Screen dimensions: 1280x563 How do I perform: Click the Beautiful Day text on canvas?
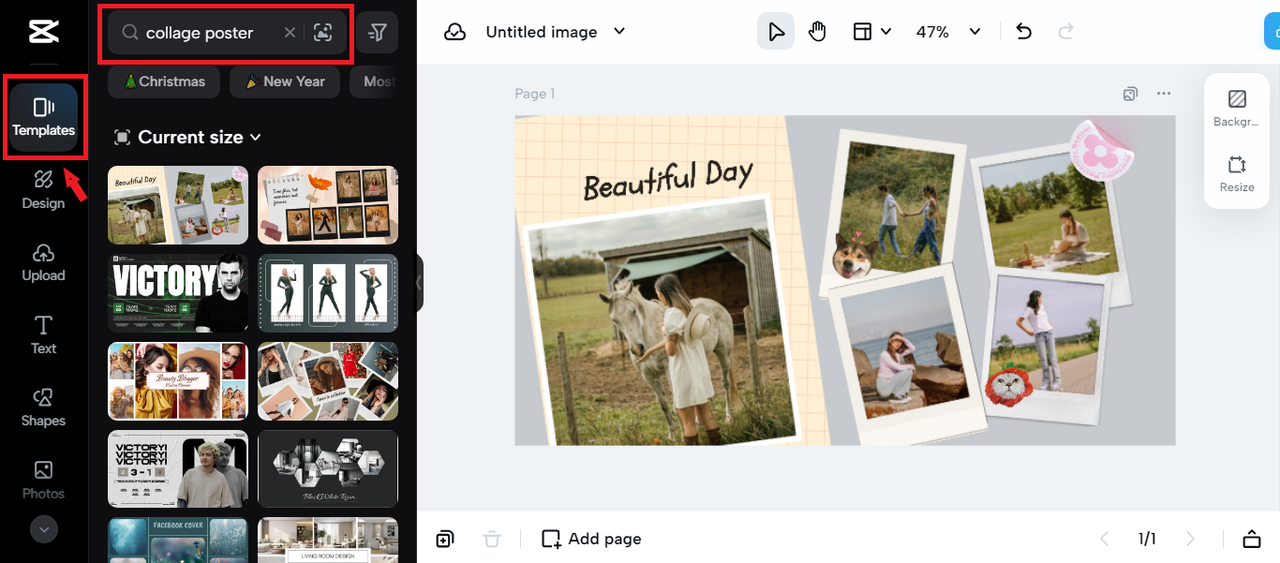pos(667,178)
